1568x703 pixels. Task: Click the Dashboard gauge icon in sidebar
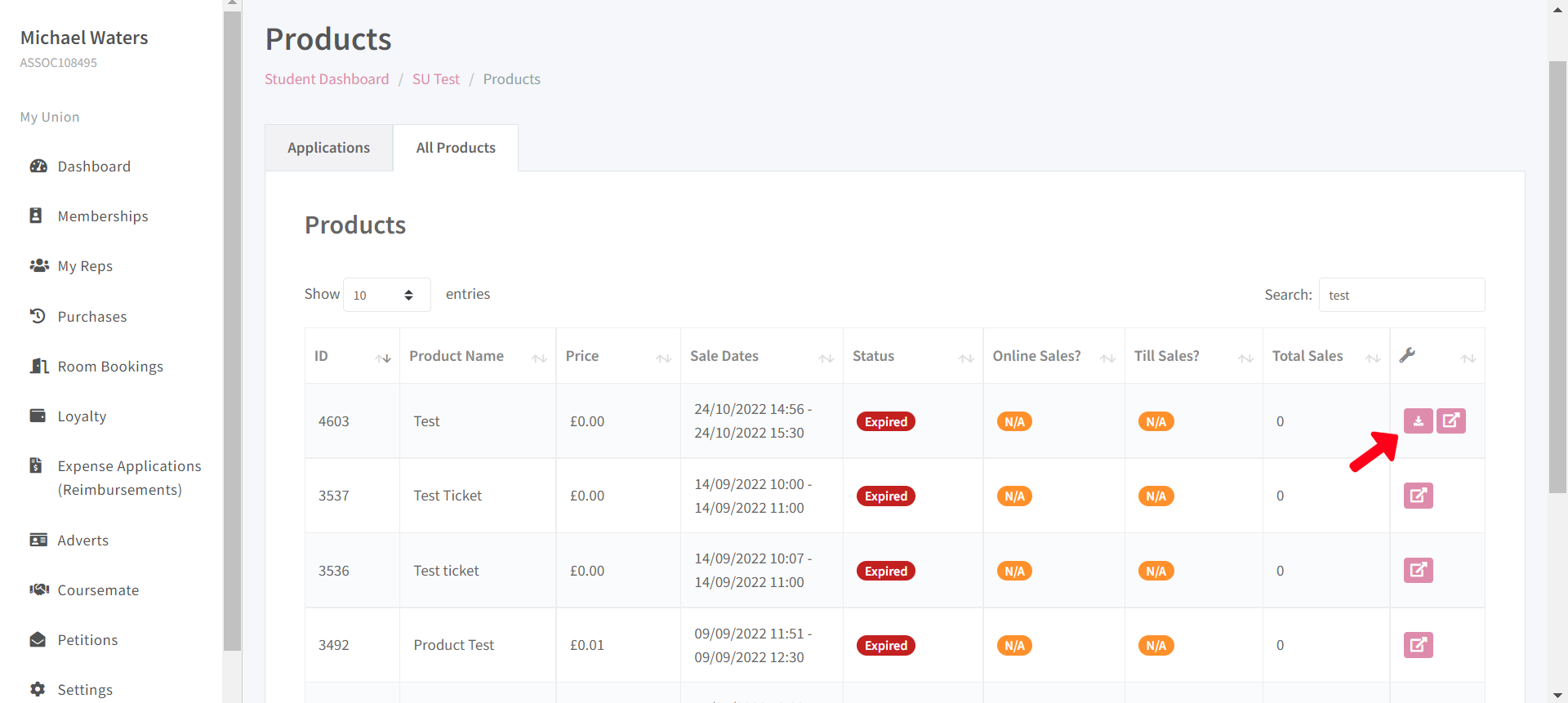[38, 167]
